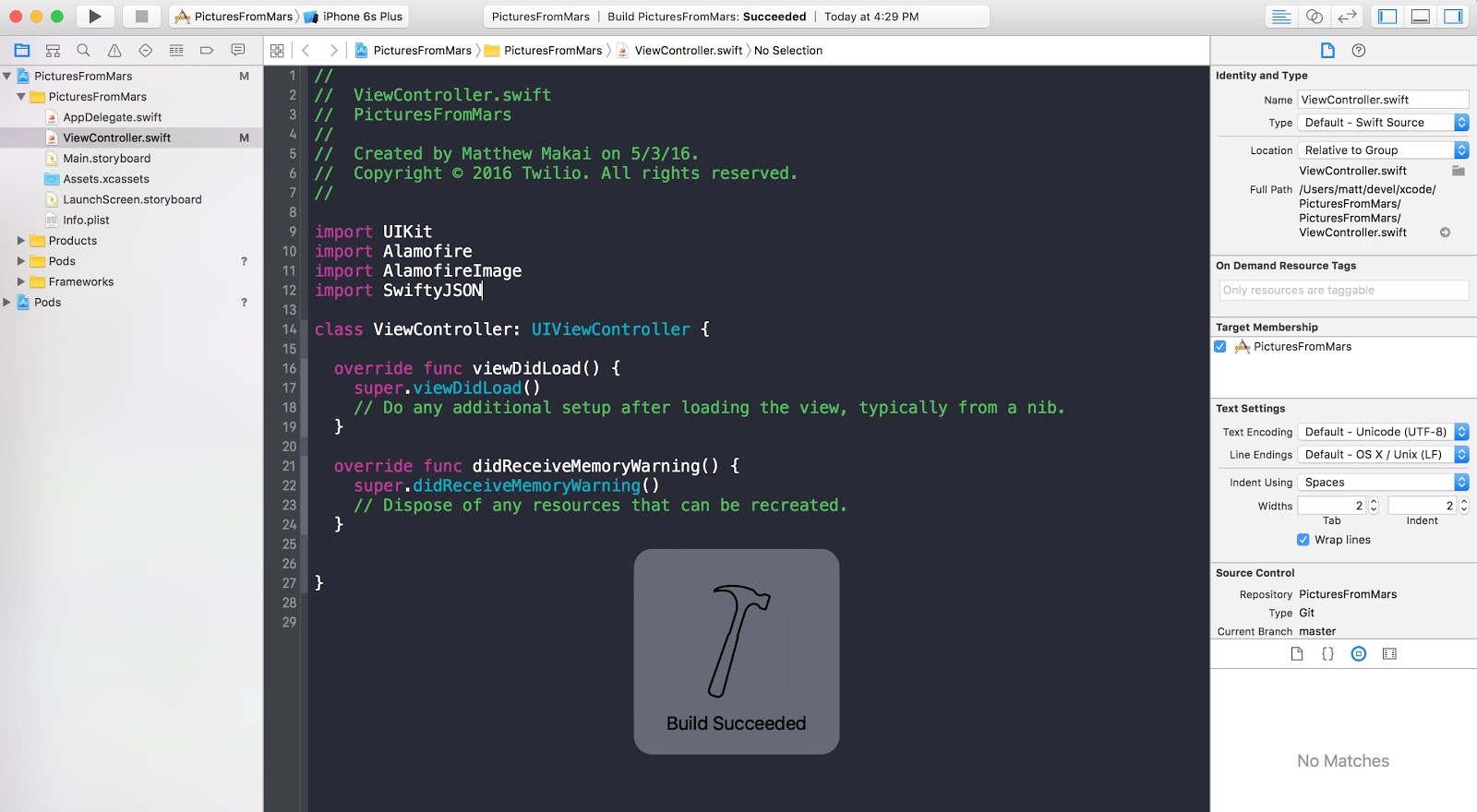Image resolution: width=1477 pixels, height=812 pixels.
Task: Toggle PicturesFromMars target membership checkbox
Action: (1220, 347)
